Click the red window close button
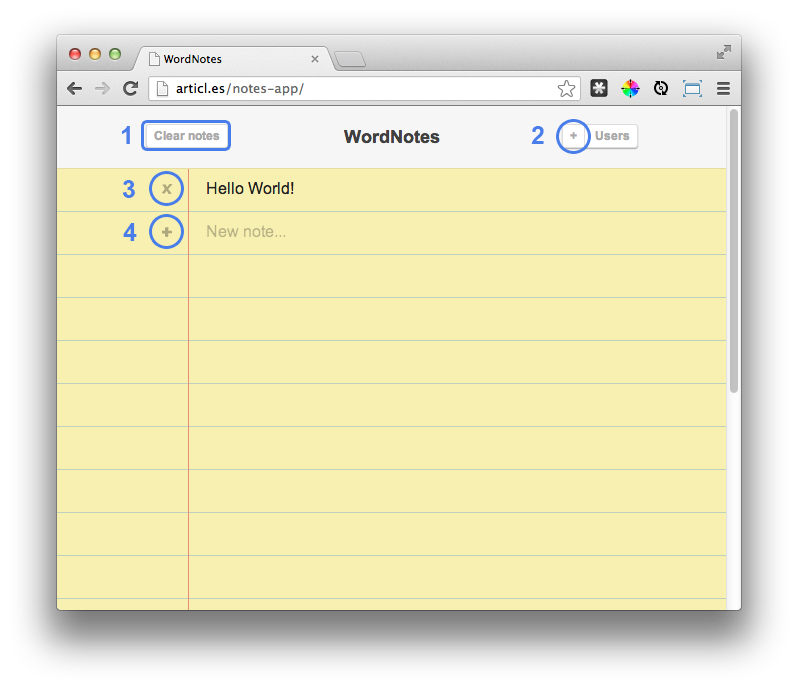Screen dimensions: 798x689 75,54
